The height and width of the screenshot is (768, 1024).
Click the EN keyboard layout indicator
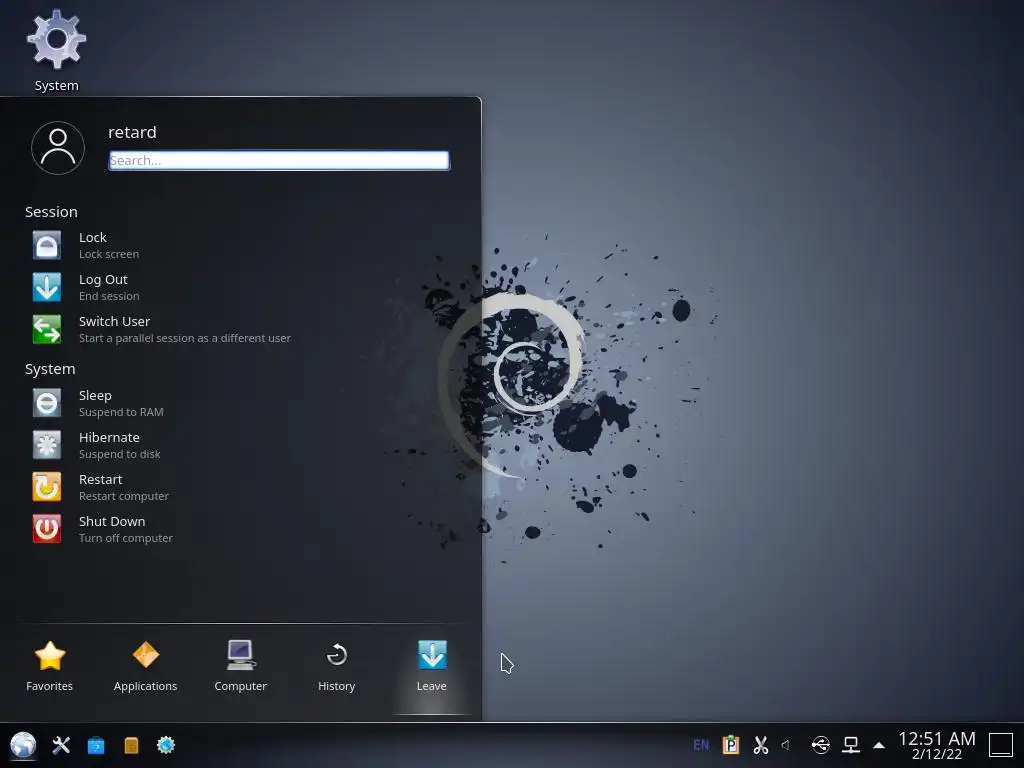(701, 745)
